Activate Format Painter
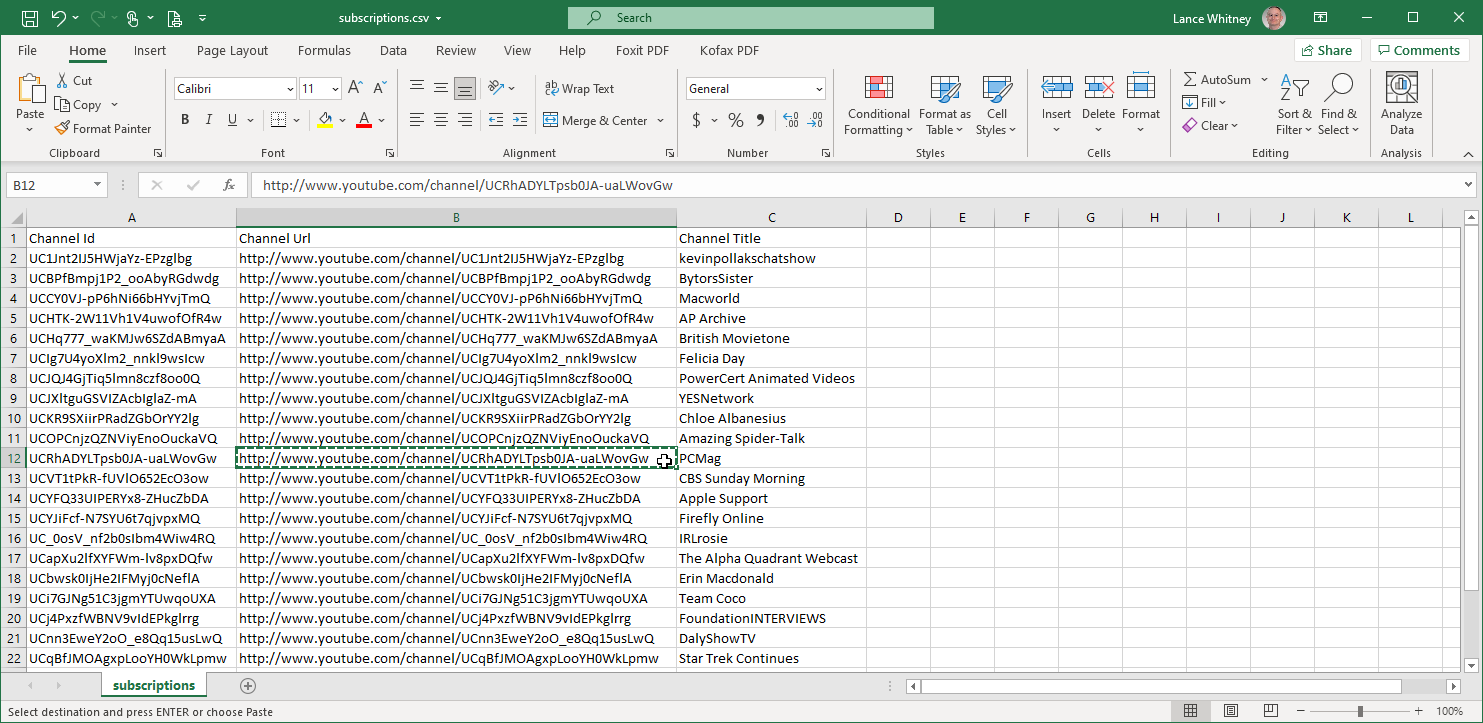 point(103,128)
